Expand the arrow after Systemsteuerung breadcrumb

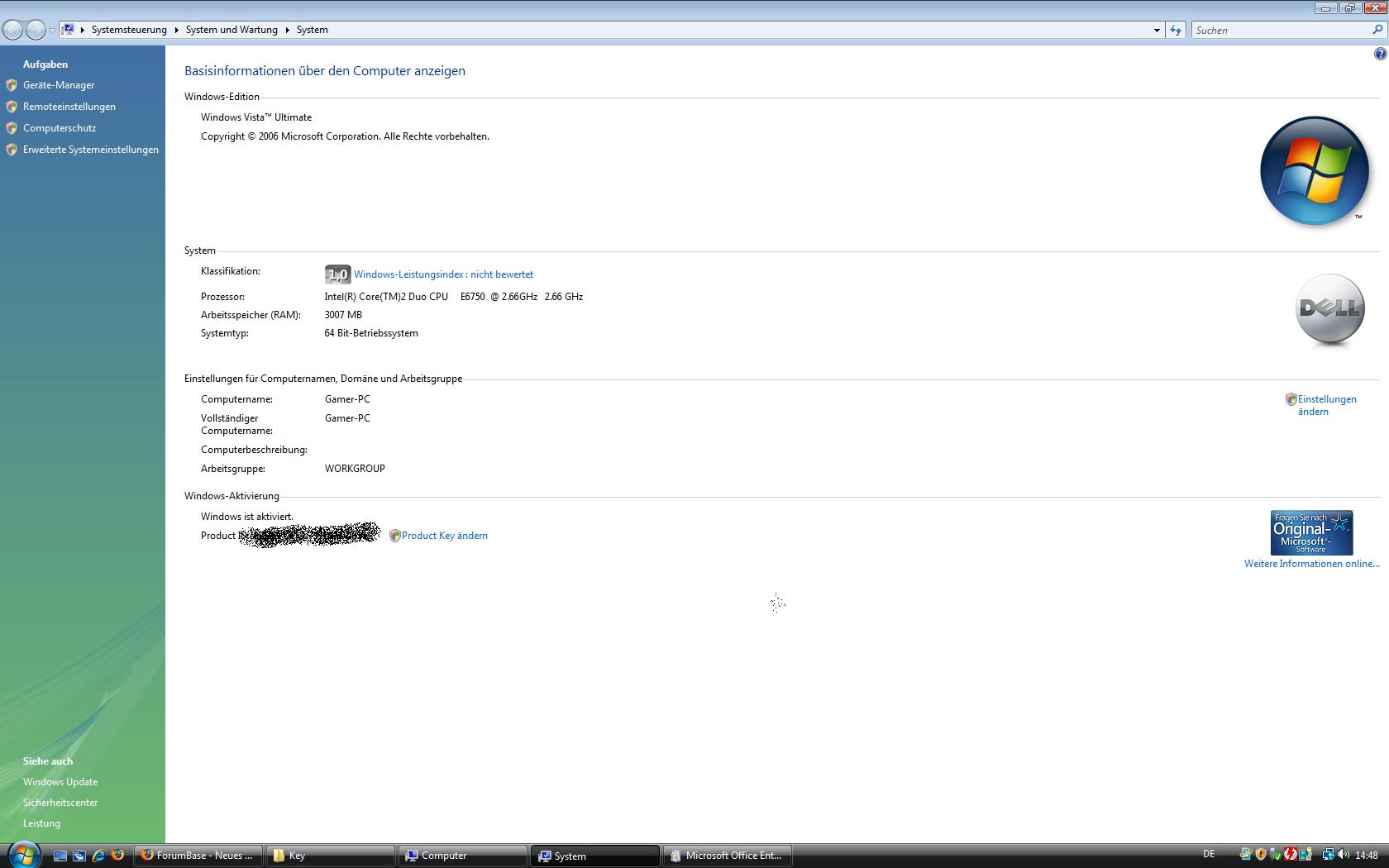(x=176, y=30)
